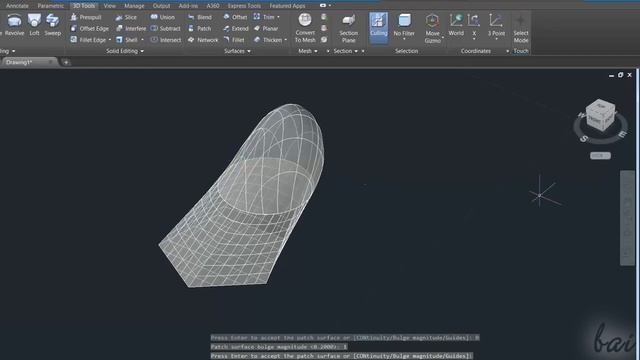Switch to the Output ribbon tab
The width and height of the screenshot is (640, 360).
[x=161, y=6]
